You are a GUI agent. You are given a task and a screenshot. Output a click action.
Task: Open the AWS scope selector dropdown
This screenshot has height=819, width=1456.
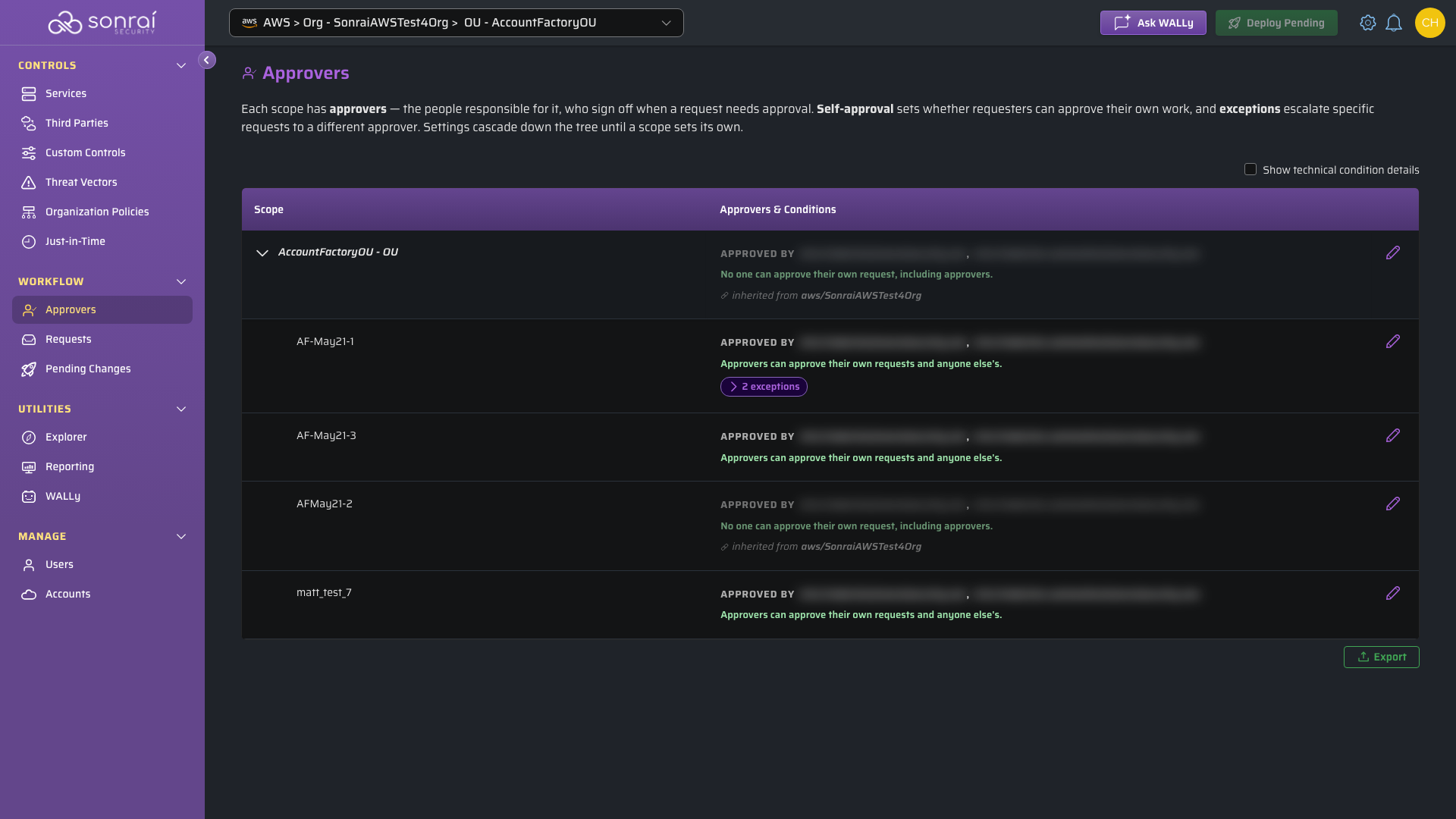click(x=457, y=23)
